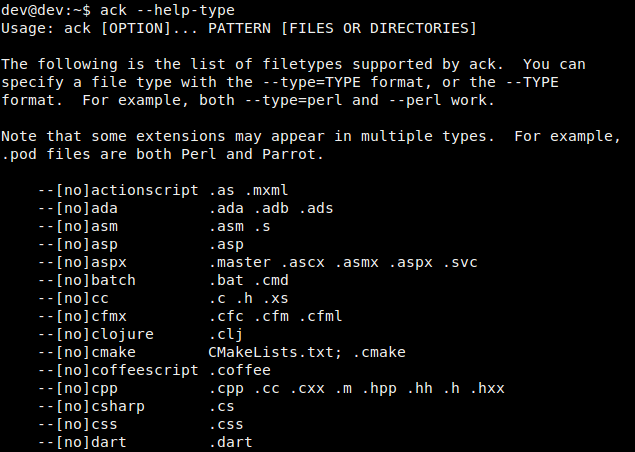Click the '--[no]actionscript' option text
This screenshot has height=452, width=635.
point(119,189)
